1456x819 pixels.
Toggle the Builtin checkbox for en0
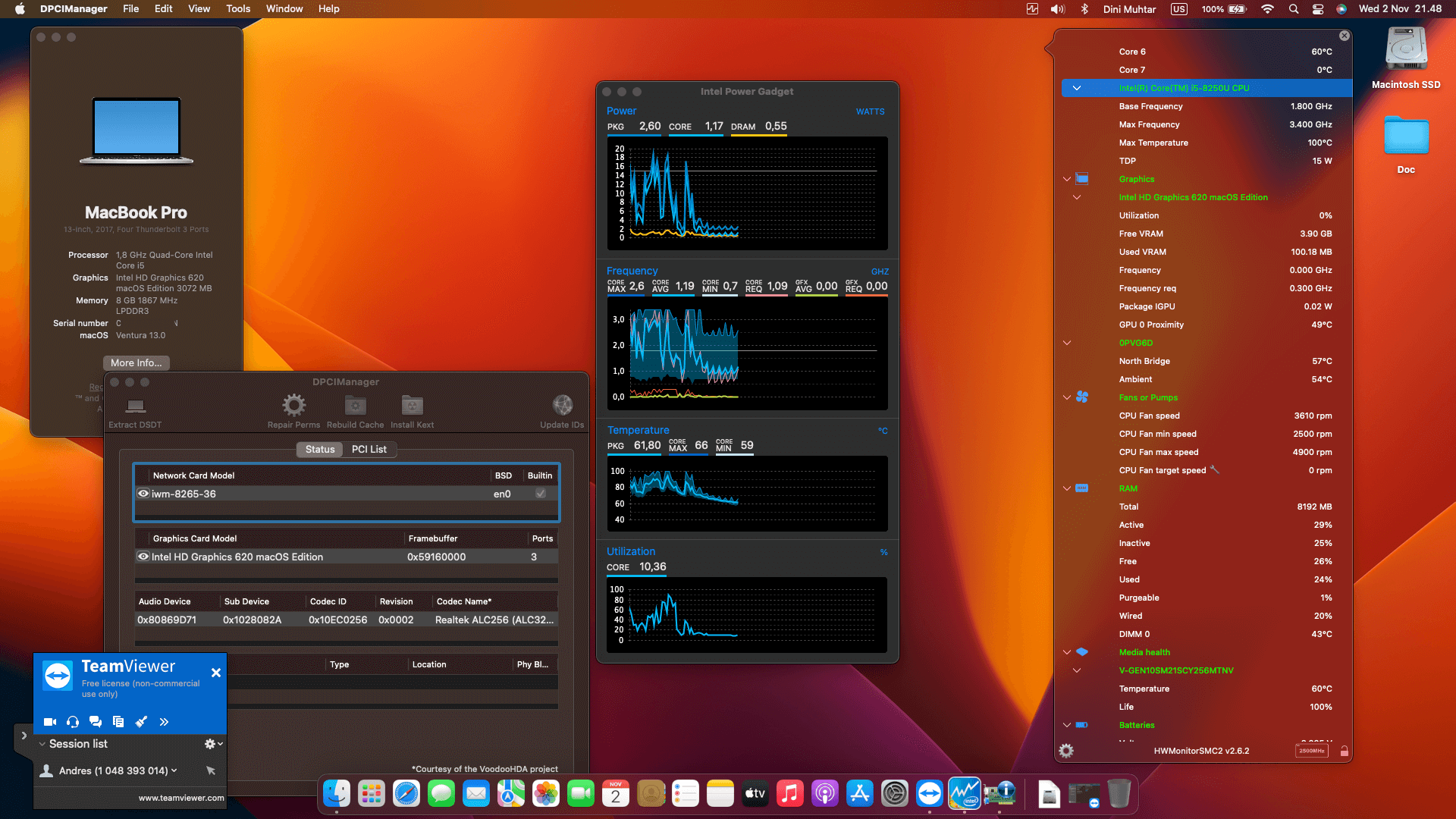pos(540,494)
